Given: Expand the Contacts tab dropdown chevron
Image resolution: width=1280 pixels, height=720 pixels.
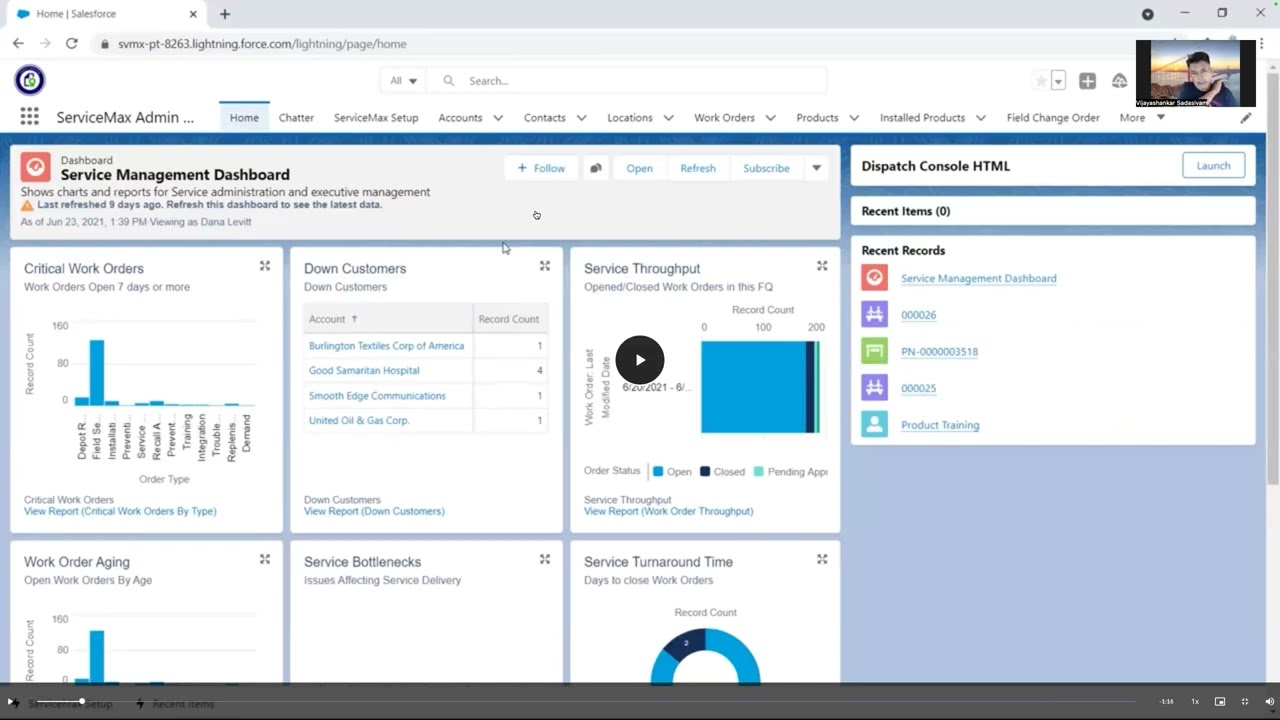Looking at the screenshot, I should coord(582,118).
